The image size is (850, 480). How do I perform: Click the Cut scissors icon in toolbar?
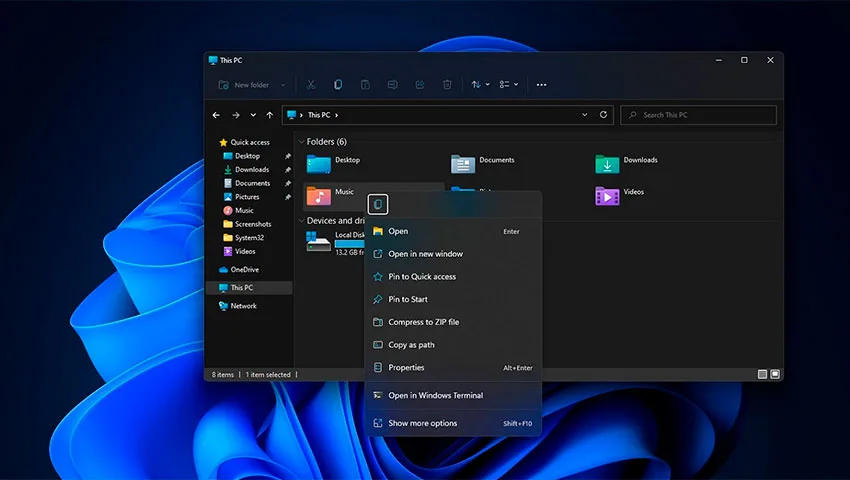(311, 85)
